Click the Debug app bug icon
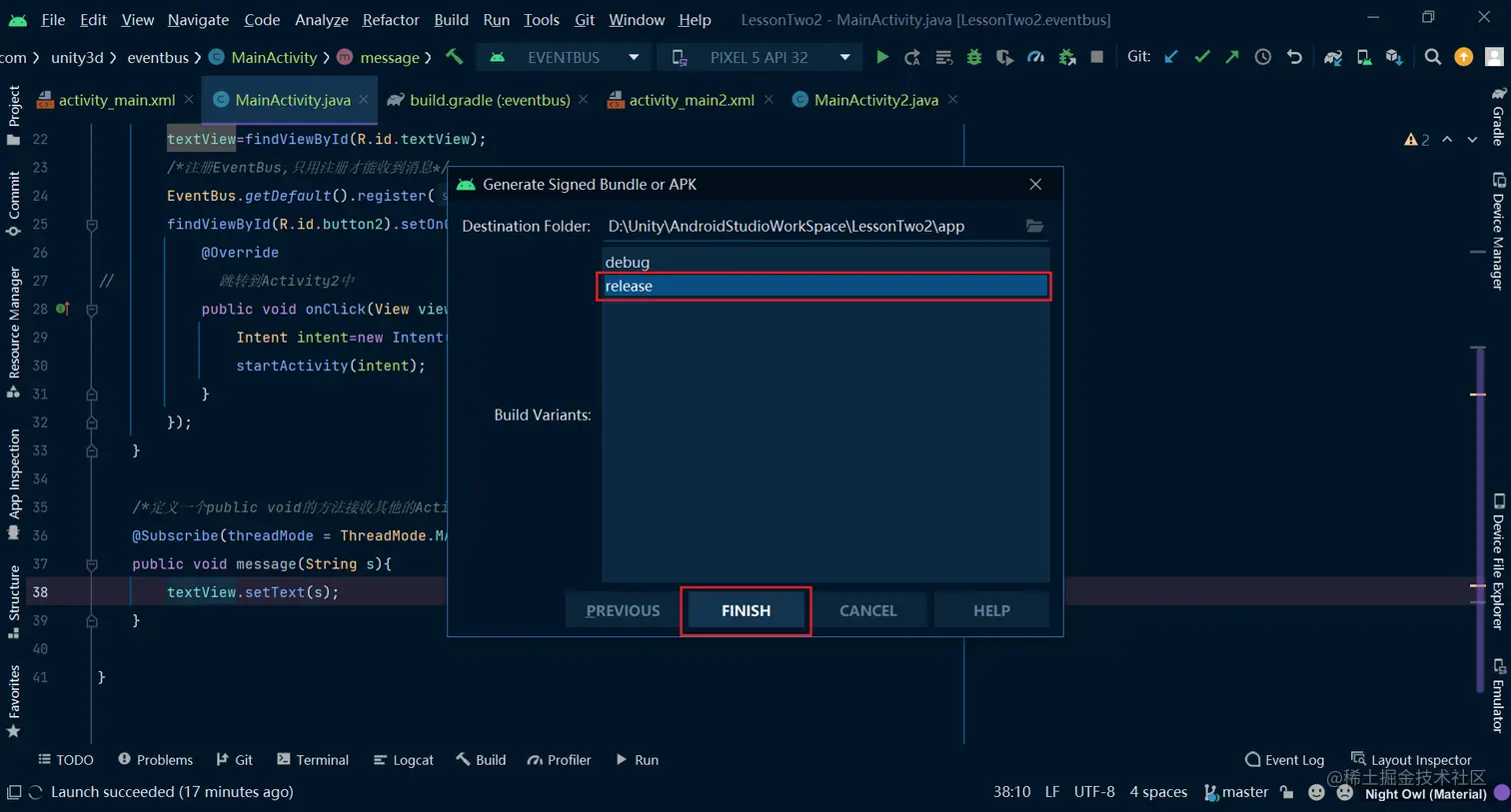 pyautogui.click(x=974, y=58)
